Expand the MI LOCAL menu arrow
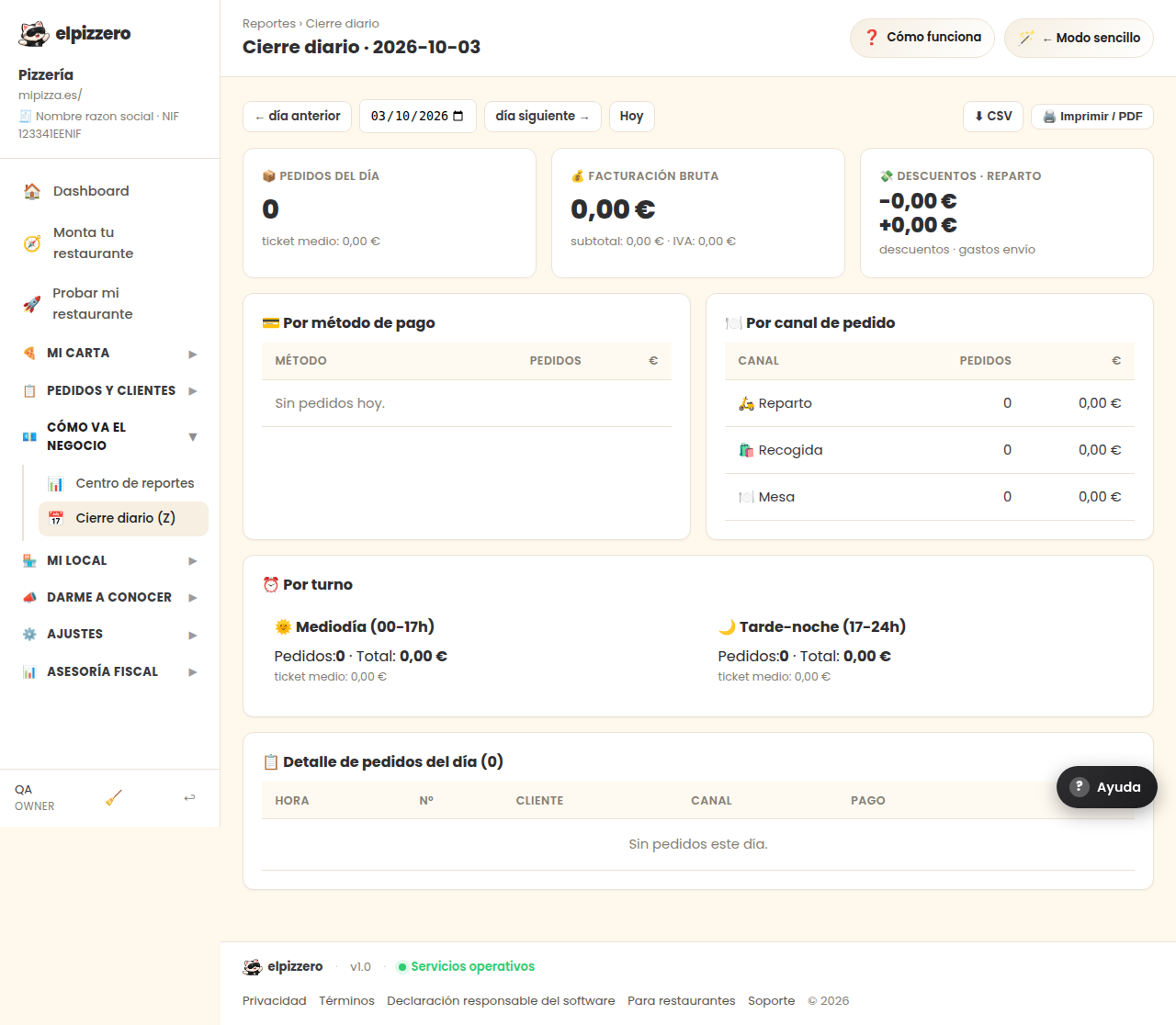Image resolution: width=1176 pixels, height=1025 pixels. tap(193, 561)
